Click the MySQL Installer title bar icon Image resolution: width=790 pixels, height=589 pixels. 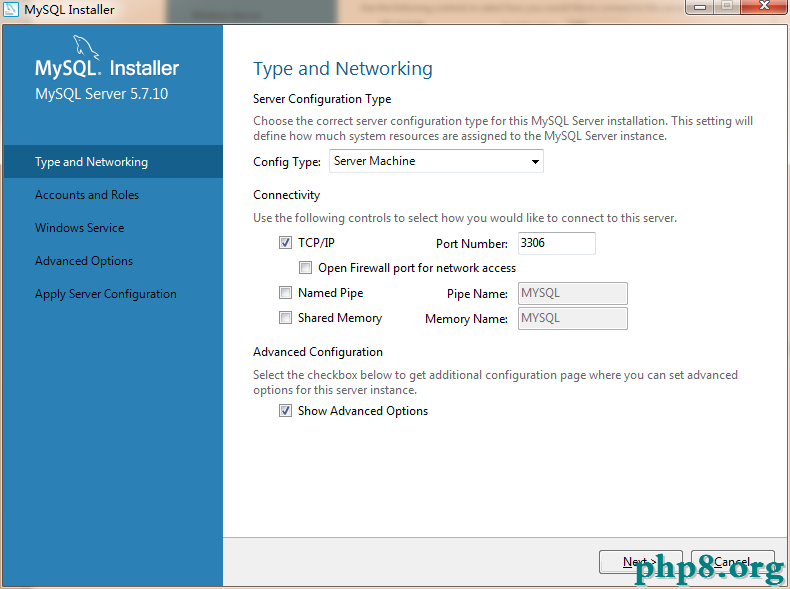[11, 9]
